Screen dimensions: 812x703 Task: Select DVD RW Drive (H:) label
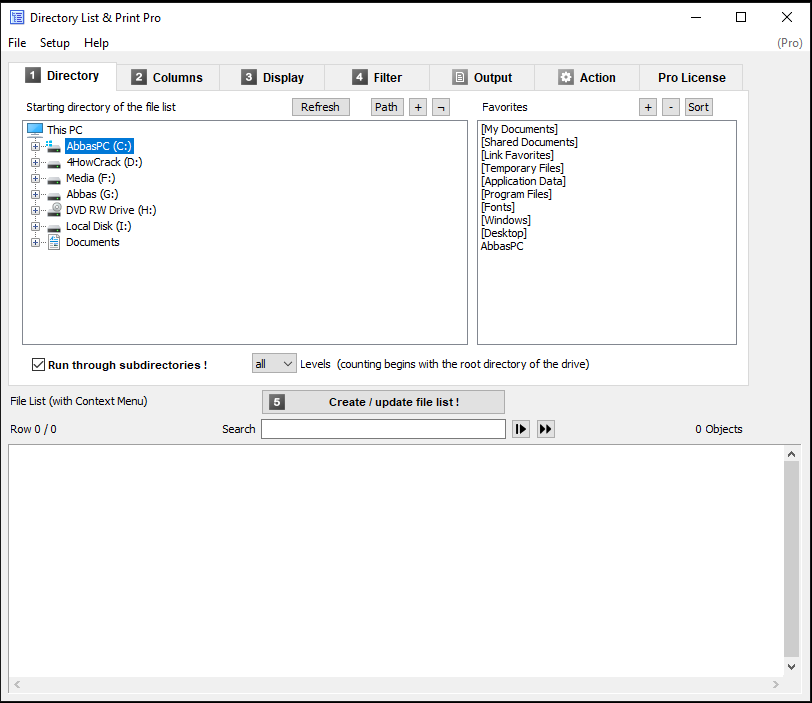pos(111,210)
